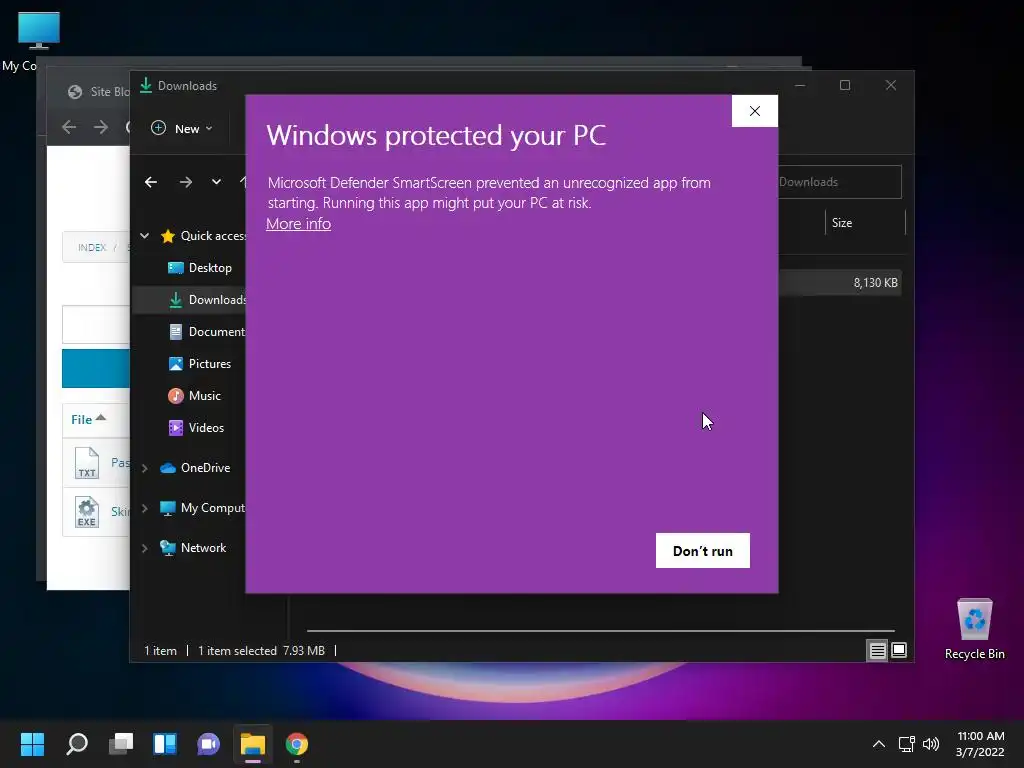Screen dimensions: 1024x768
Task: Click the horizontal scrollbar in Downloads window
Action: [601, 631]
